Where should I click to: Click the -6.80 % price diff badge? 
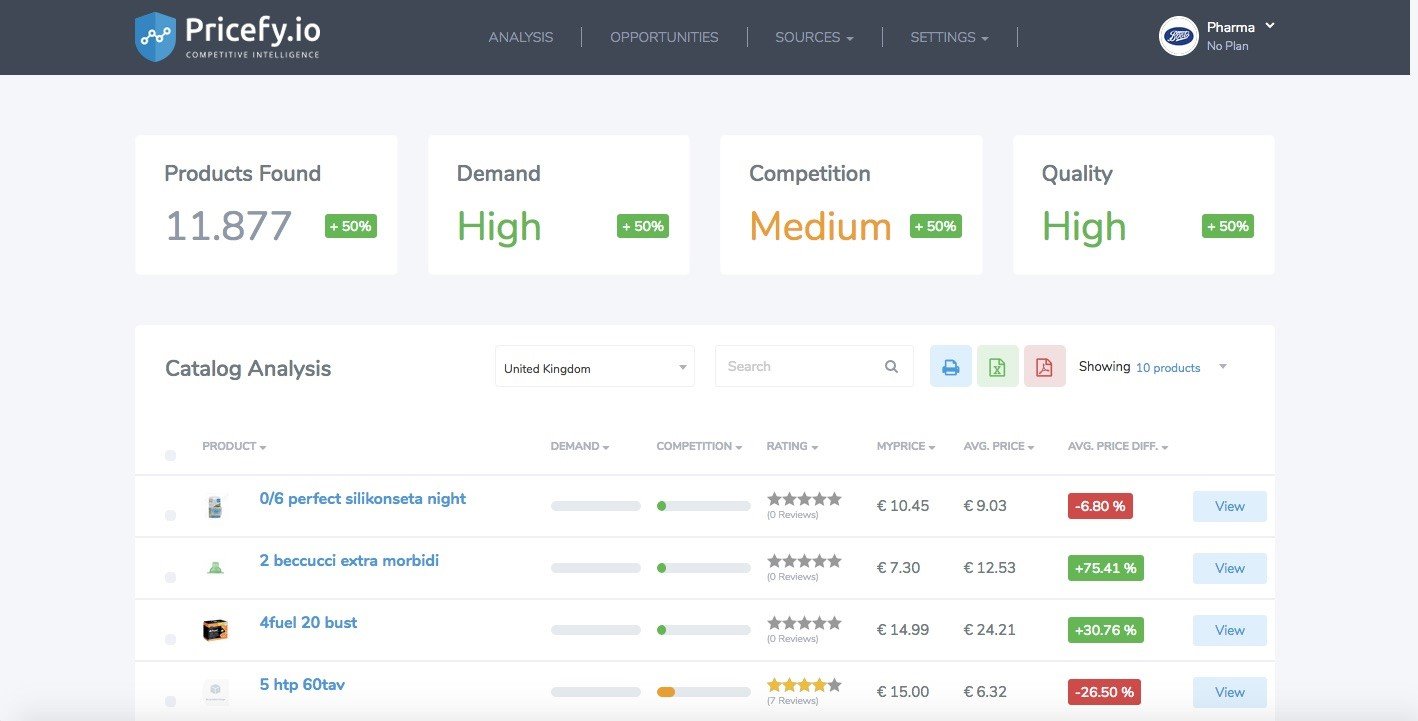coord(1100,506)
